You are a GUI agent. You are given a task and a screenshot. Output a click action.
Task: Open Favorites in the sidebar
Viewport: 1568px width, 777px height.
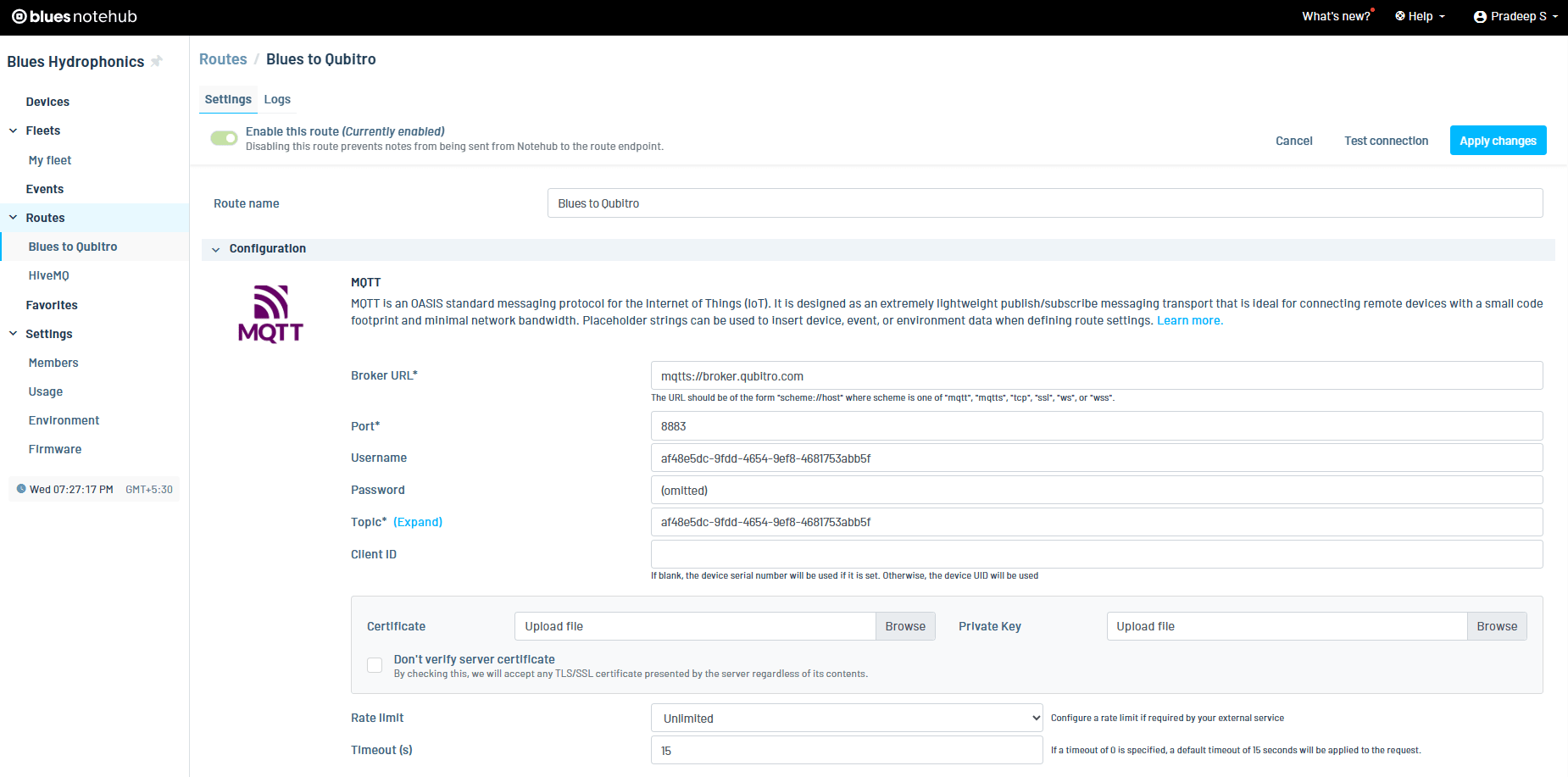[52, 305]
